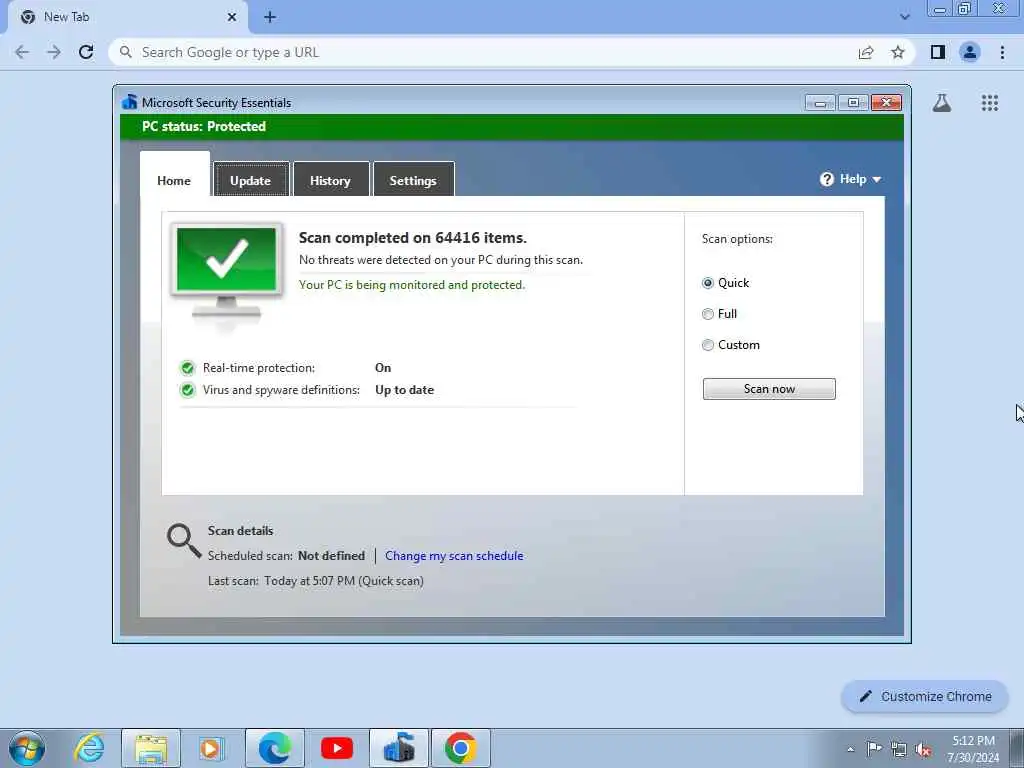Click the 'Last scan: Today at 5:07 PM' text
The width and height of the screenshot is (1024, 768).
tap(315, 581)
